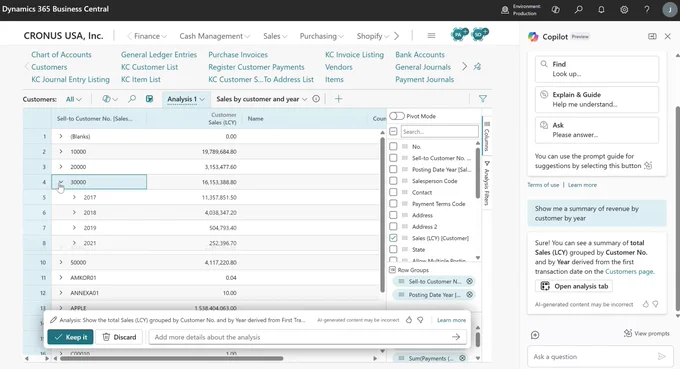Click Open analysis tab button
The height and width of the screenshot is (369, 680).
click(574, 286)
